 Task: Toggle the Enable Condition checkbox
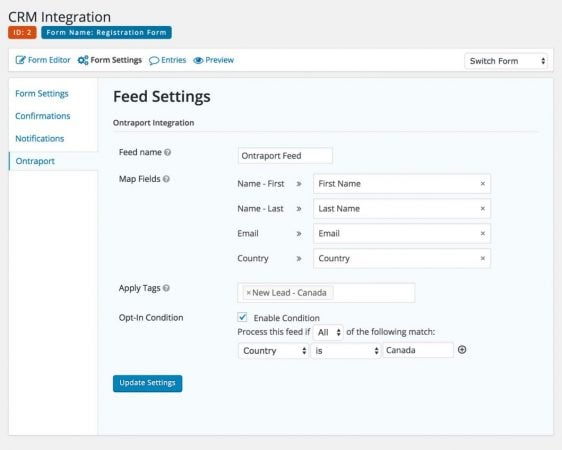pos(242,317)
